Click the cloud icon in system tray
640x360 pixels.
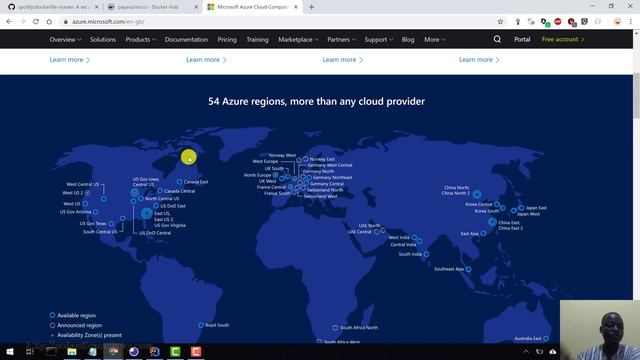pyautogui.click(x=553, y=351)
